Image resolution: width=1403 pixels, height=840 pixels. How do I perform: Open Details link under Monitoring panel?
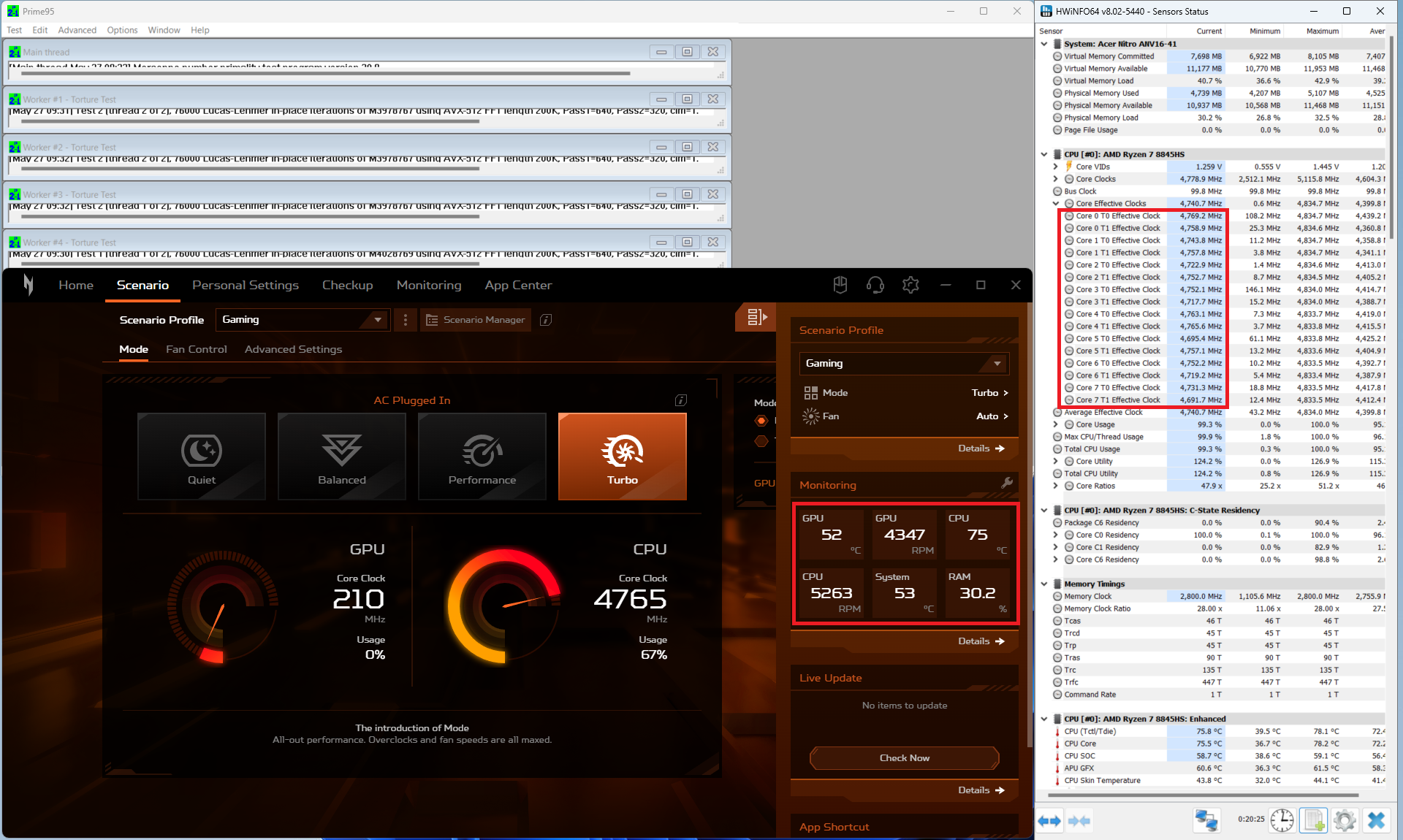tap(981, 641)
